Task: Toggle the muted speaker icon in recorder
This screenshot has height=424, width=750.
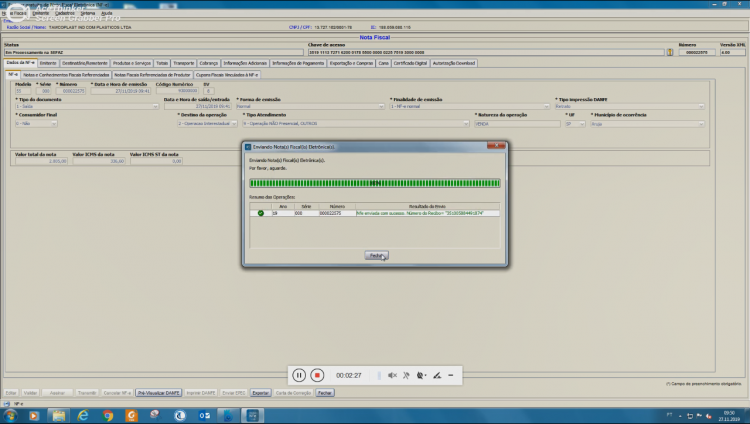Action: pos(392,376)
